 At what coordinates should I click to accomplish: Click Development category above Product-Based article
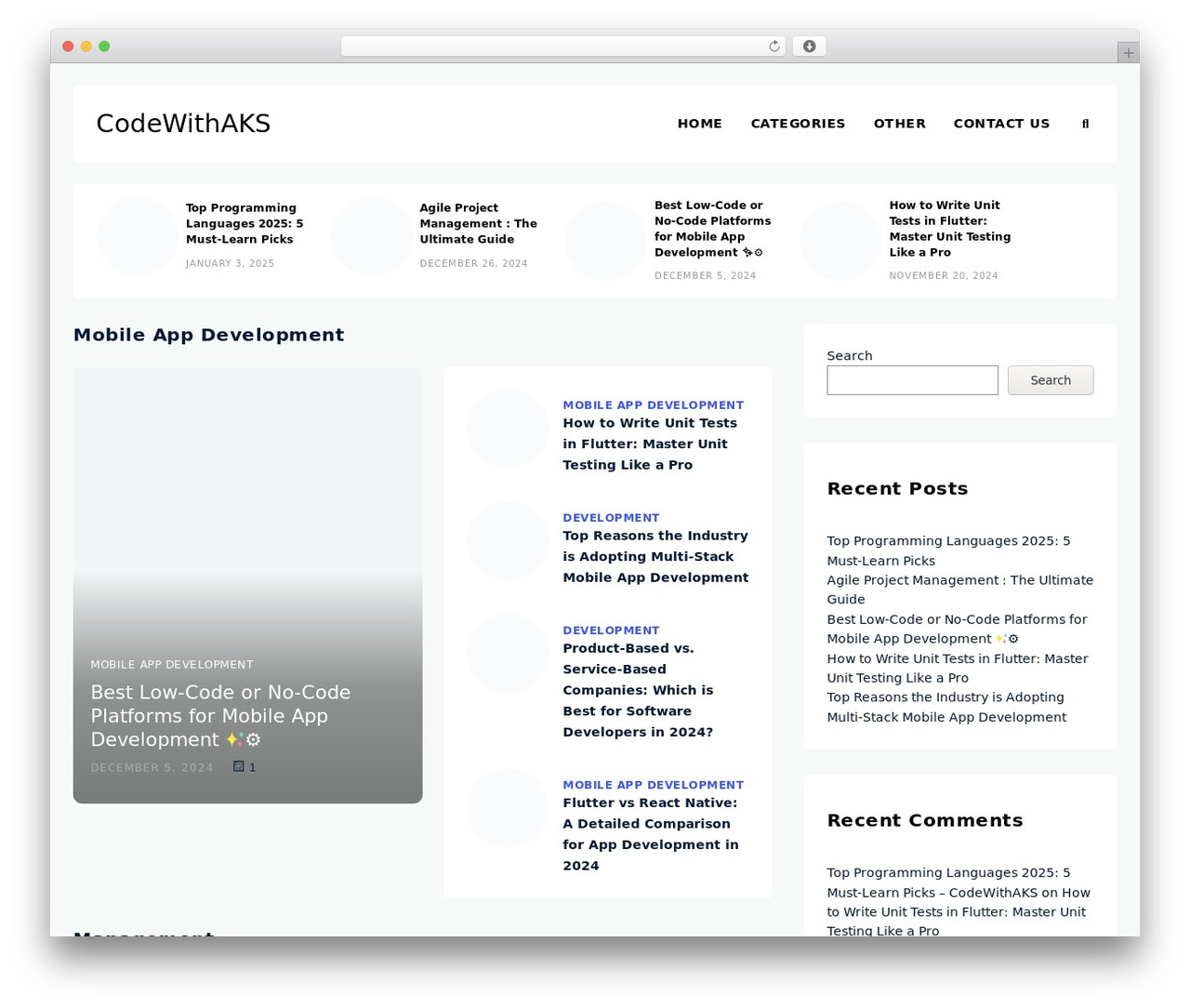[x=611, y=630]
